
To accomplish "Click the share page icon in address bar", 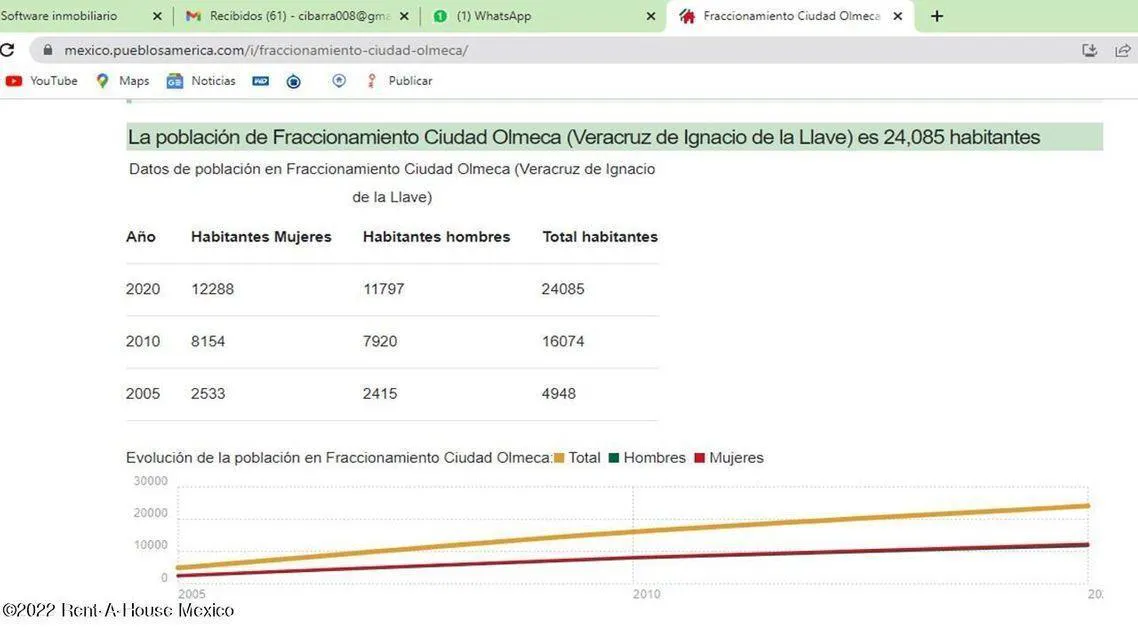I will click(1123, 50).
